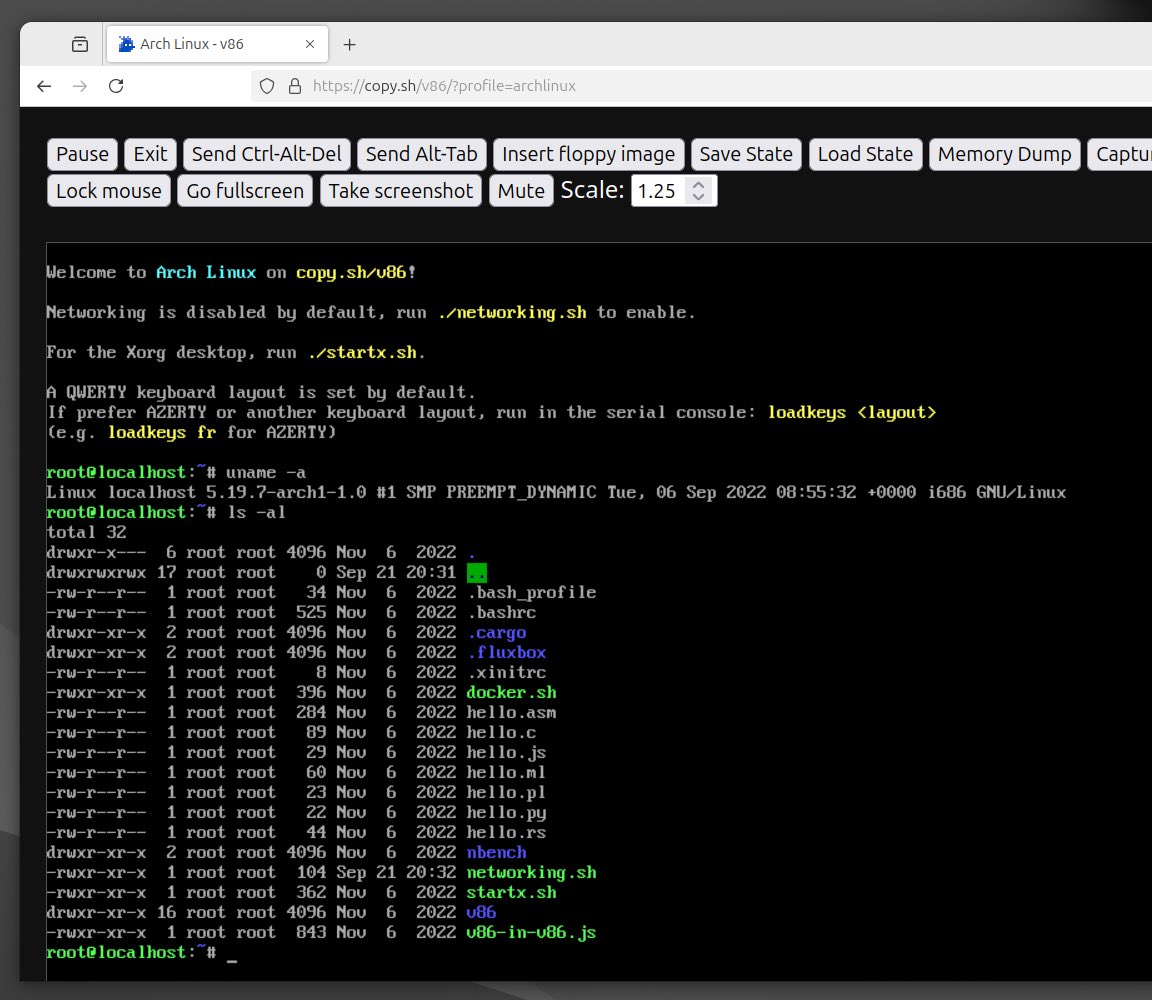Screen dimensions: 1152x1000
Task: Click the forward navigation arrow
Action: pos(80,86)
